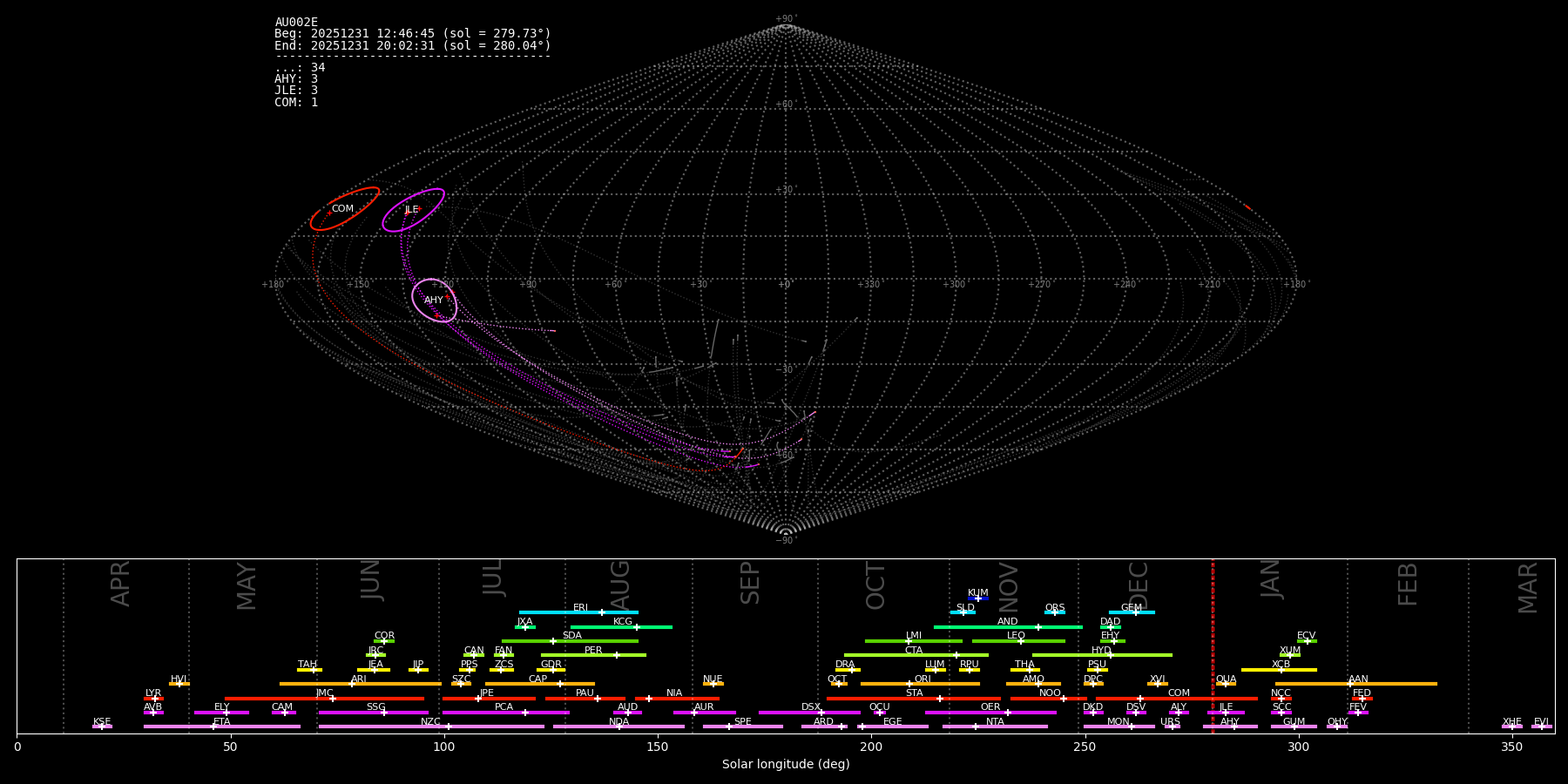
Task: Click the AU002E station title text
Action: 296,23
